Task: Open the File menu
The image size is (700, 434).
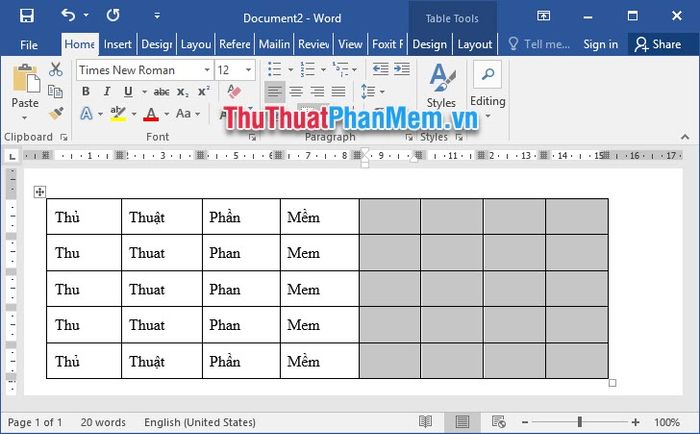Action: pyautogui.click(x=29, y=45)
